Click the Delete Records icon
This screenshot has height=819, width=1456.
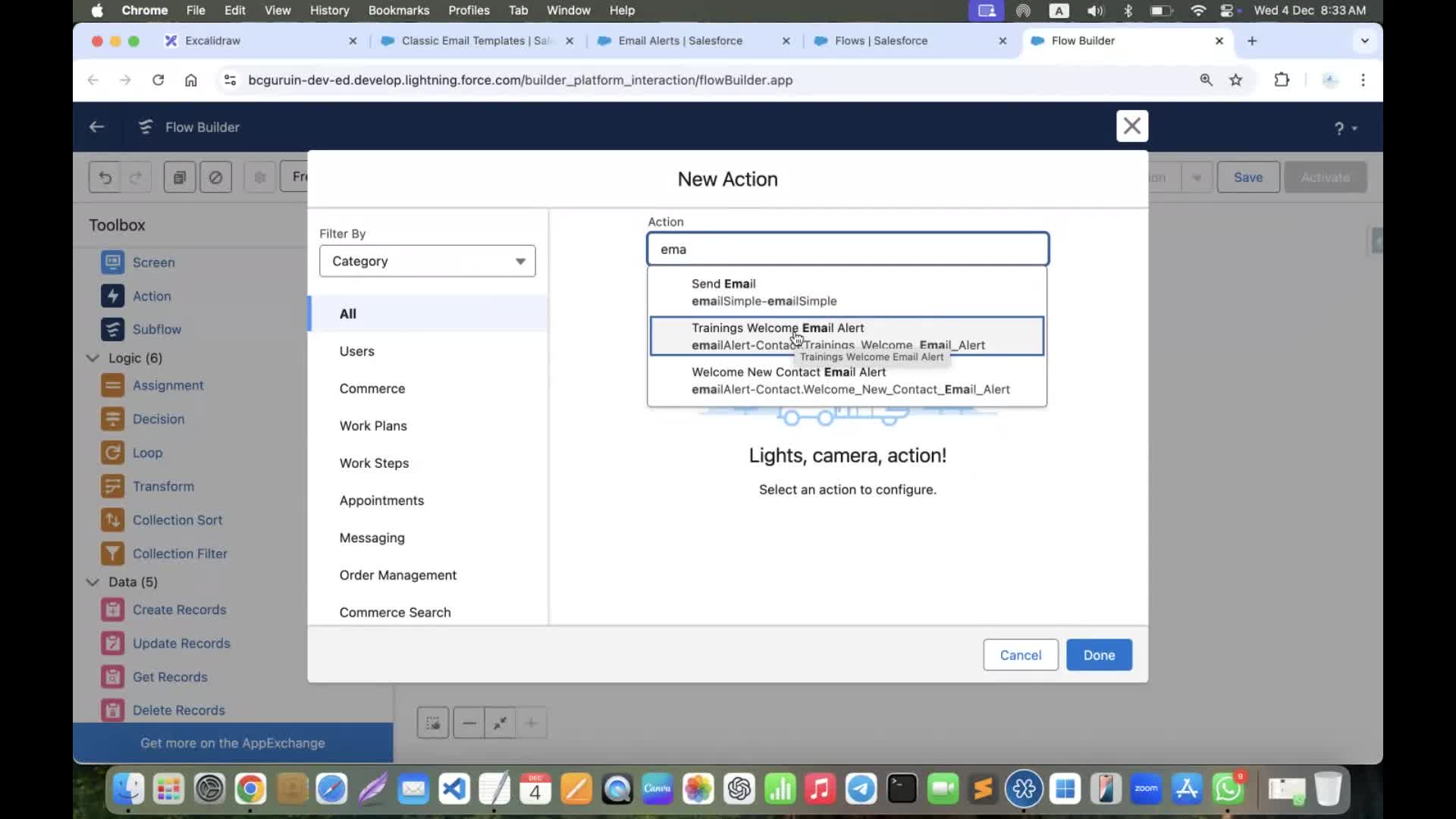click(112, 711)
